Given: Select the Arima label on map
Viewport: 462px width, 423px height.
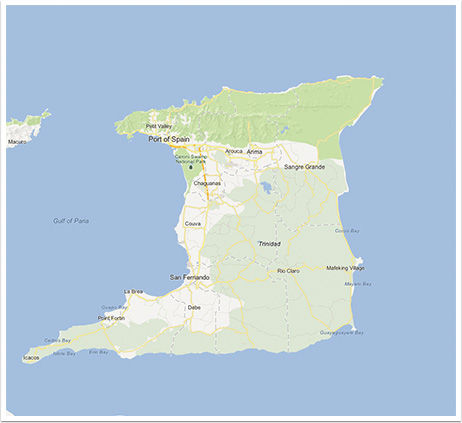Looking at the screenshot, I should [x=254, y=152].
